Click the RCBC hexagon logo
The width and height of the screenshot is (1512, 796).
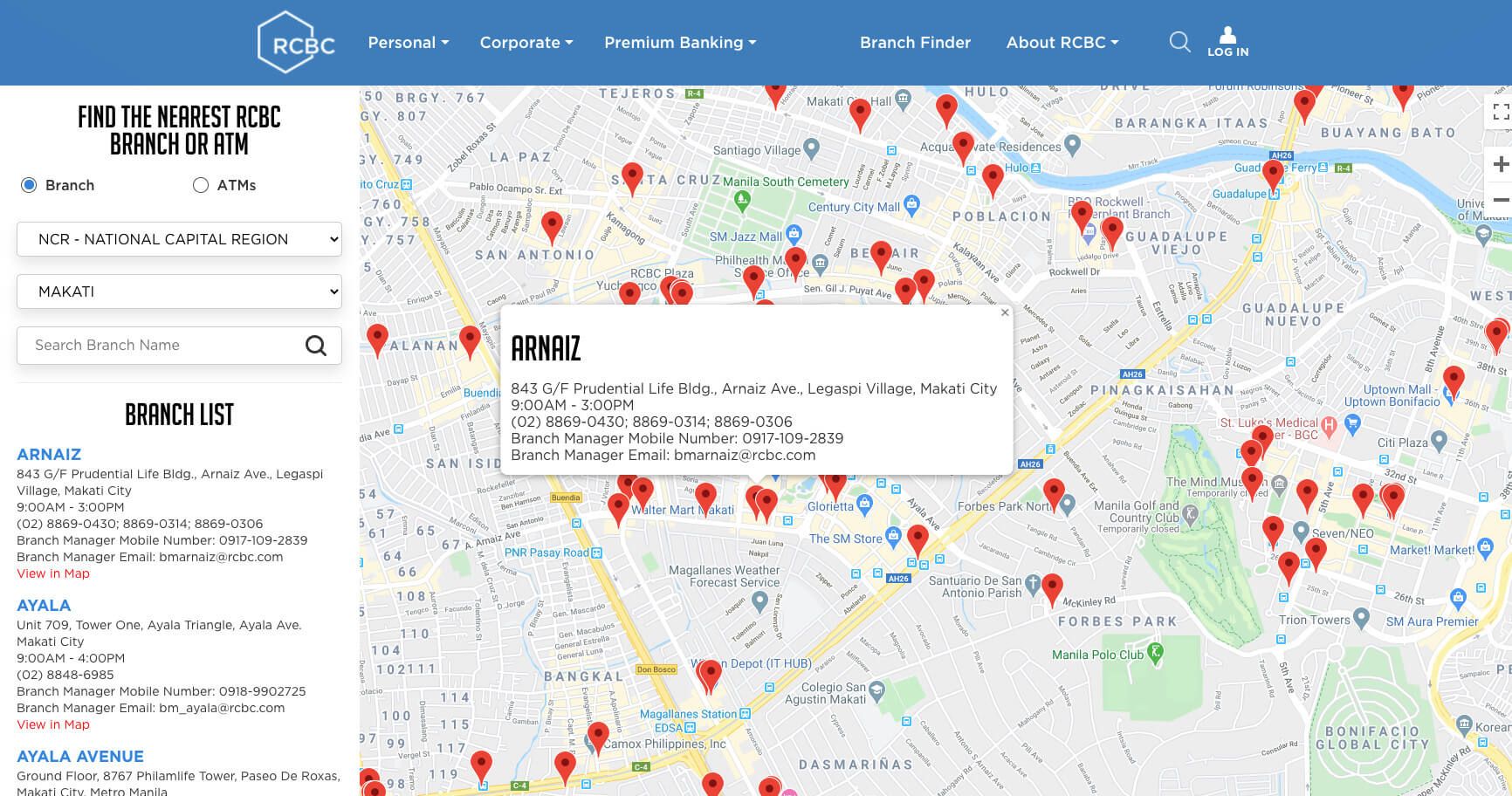(x=296, y=42)
